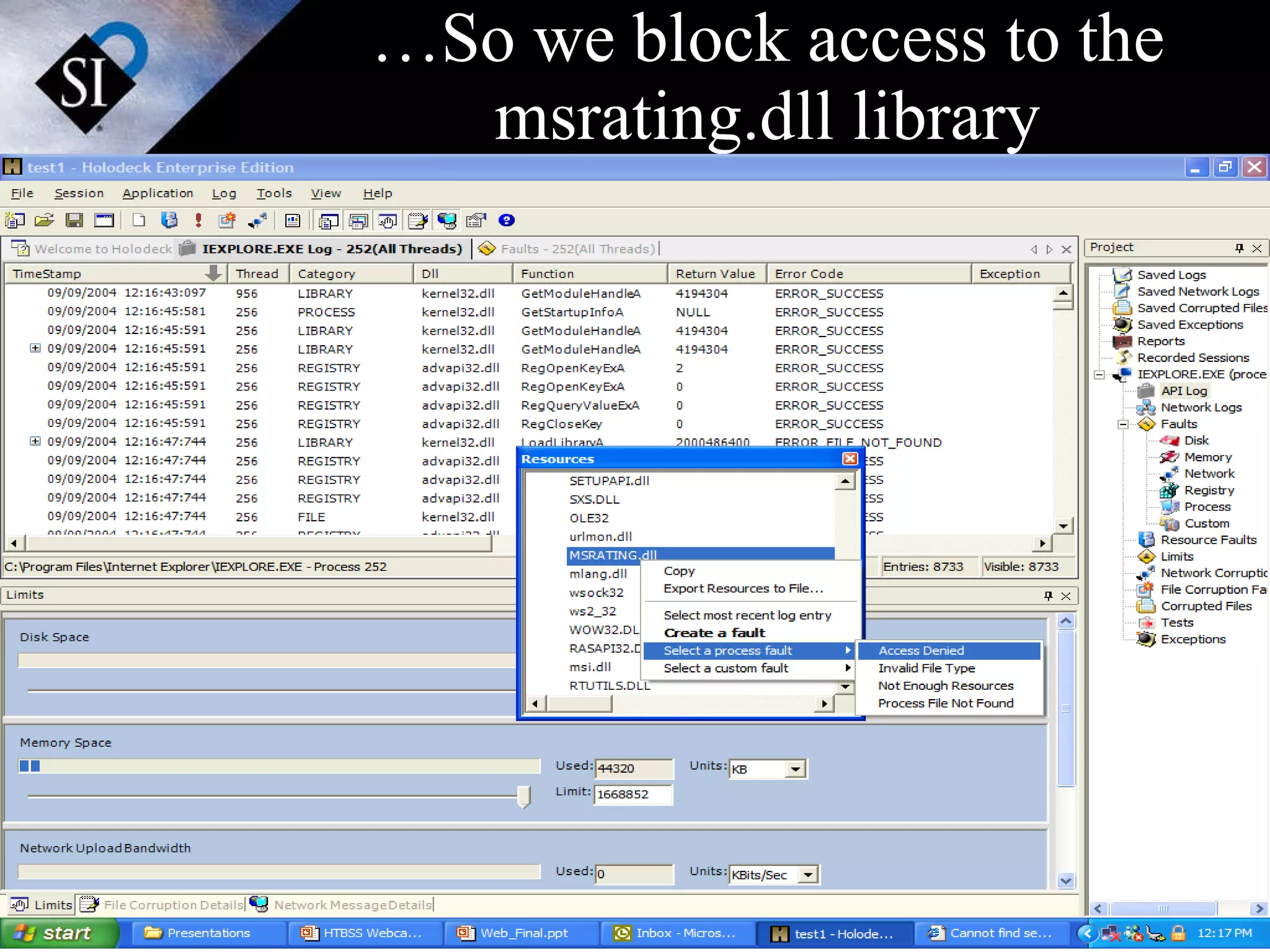Open the Session menu
The height and width of the screenshot is (952, 1270).
[79, 193]
